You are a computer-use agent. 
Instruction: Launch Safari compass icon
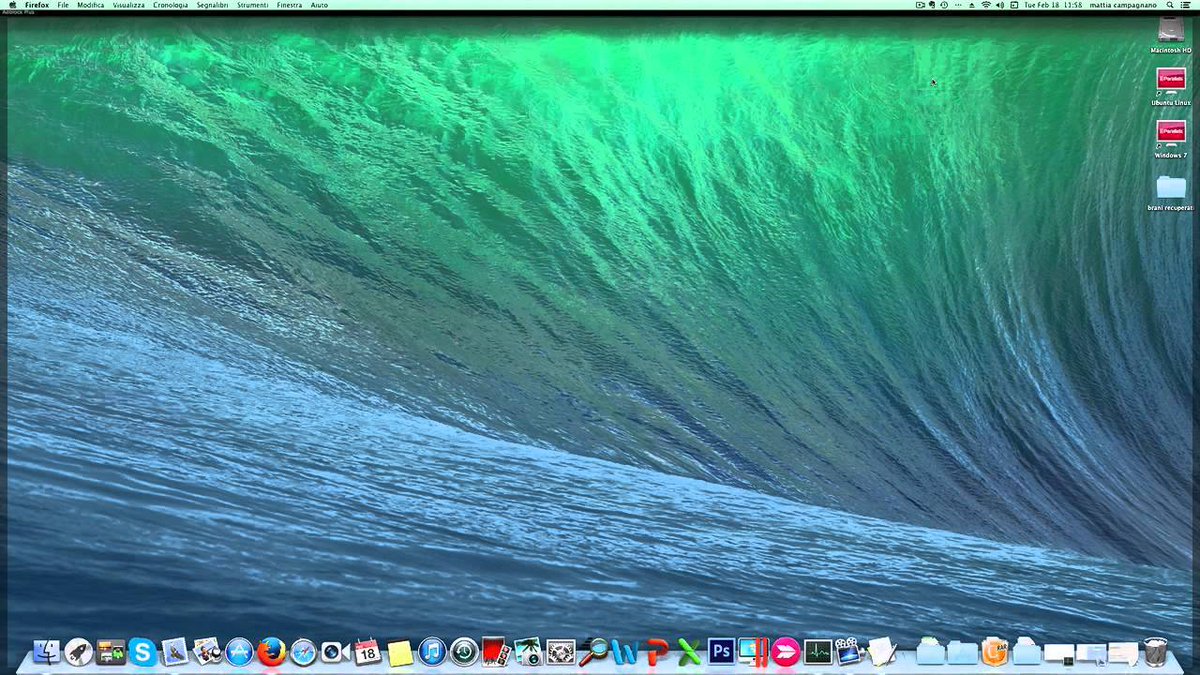click(303, 653)
